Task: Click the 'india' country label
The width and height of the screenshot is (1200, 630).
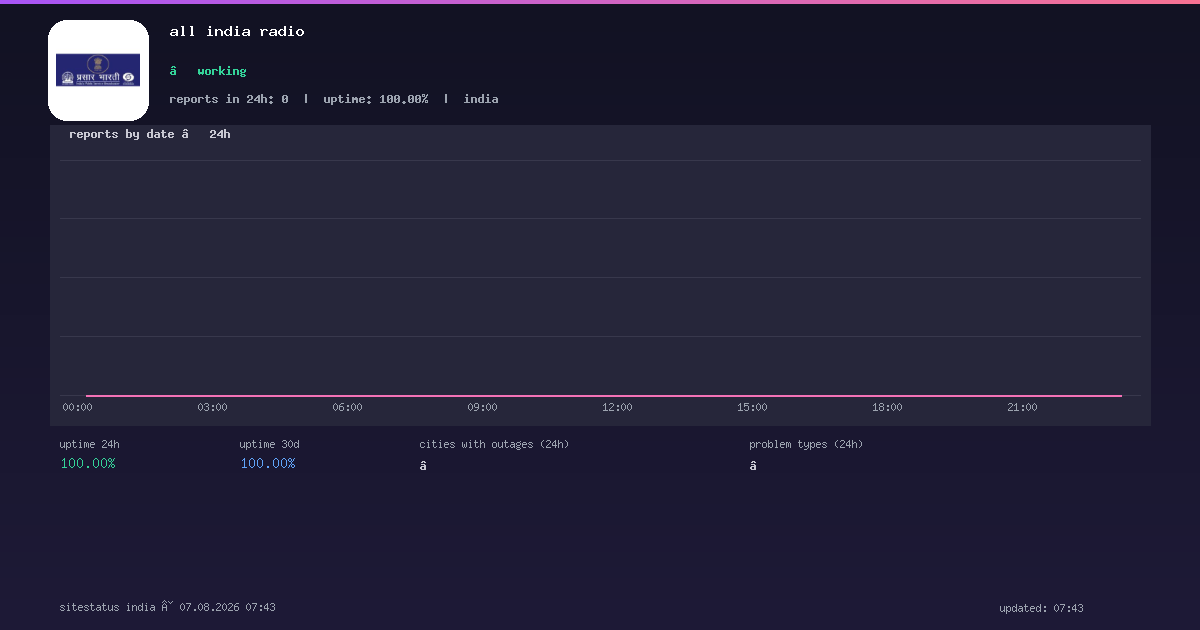Action: 481,99
